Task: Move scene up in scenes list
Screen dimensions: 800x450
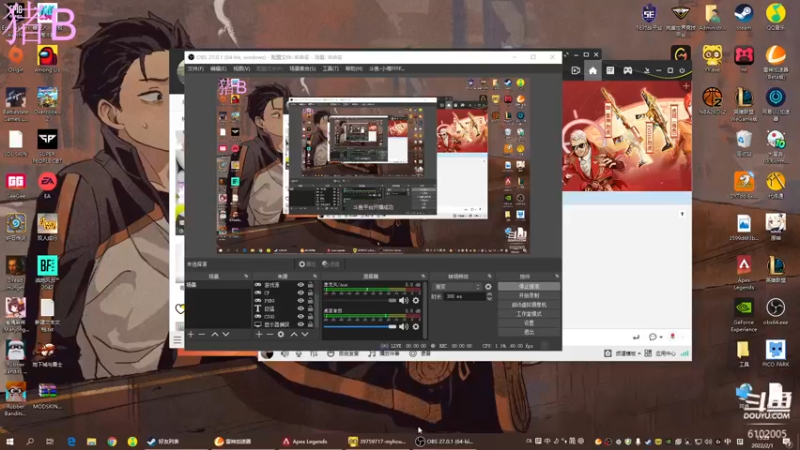Action: tap(215, 334)
